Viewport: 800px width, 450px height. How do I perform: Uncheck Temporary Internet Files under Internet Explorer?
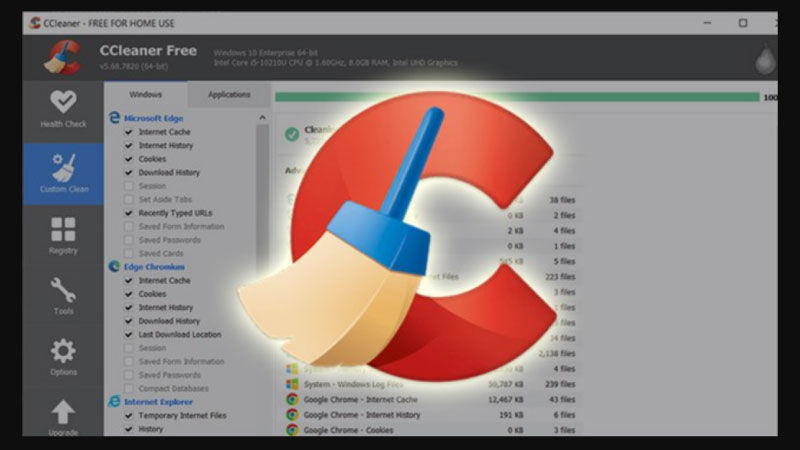click(129, 415)
